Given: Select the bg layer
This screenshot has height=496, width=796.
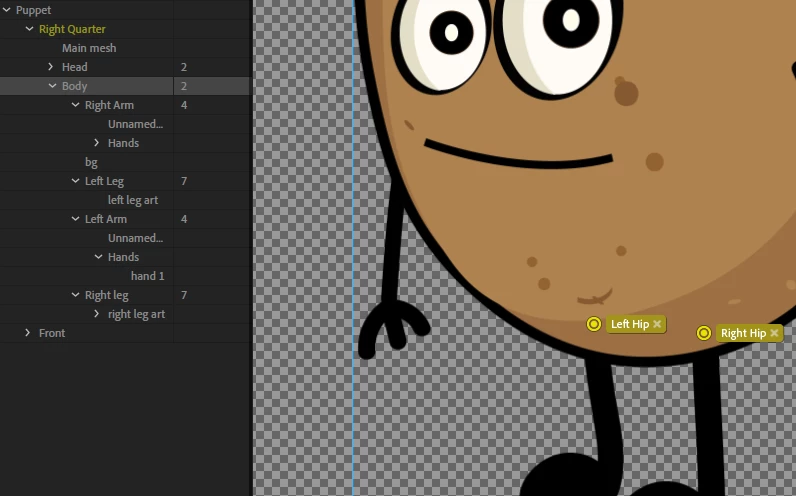Looking at the screenshot, I should tap(91, 162).
